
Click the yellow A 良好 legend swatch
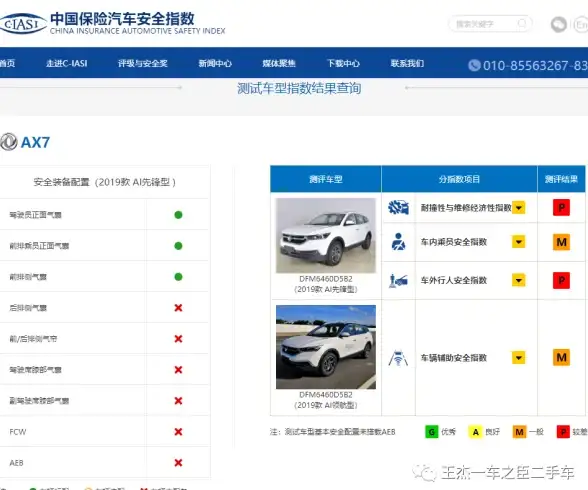point(475,432)
